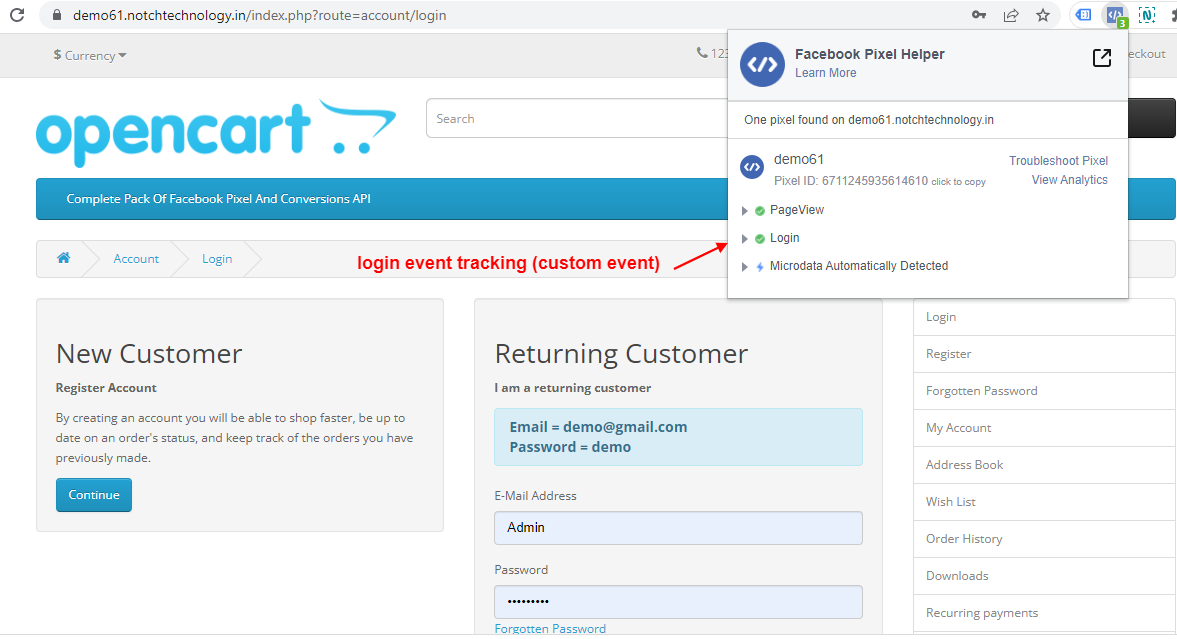Click the Learn More link
1177x639 pixels.
[826, 73]
